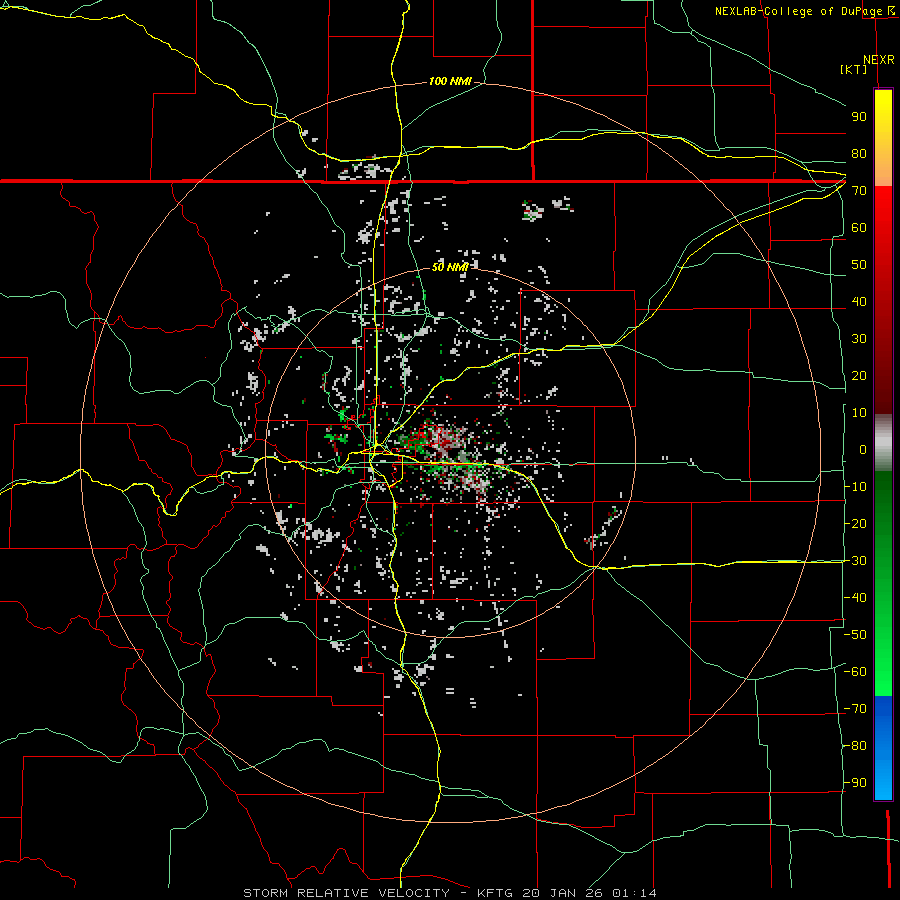The image size is (900, 900).
Task: Click the -40 value on the scale
Action: click(x=855, y=598)
